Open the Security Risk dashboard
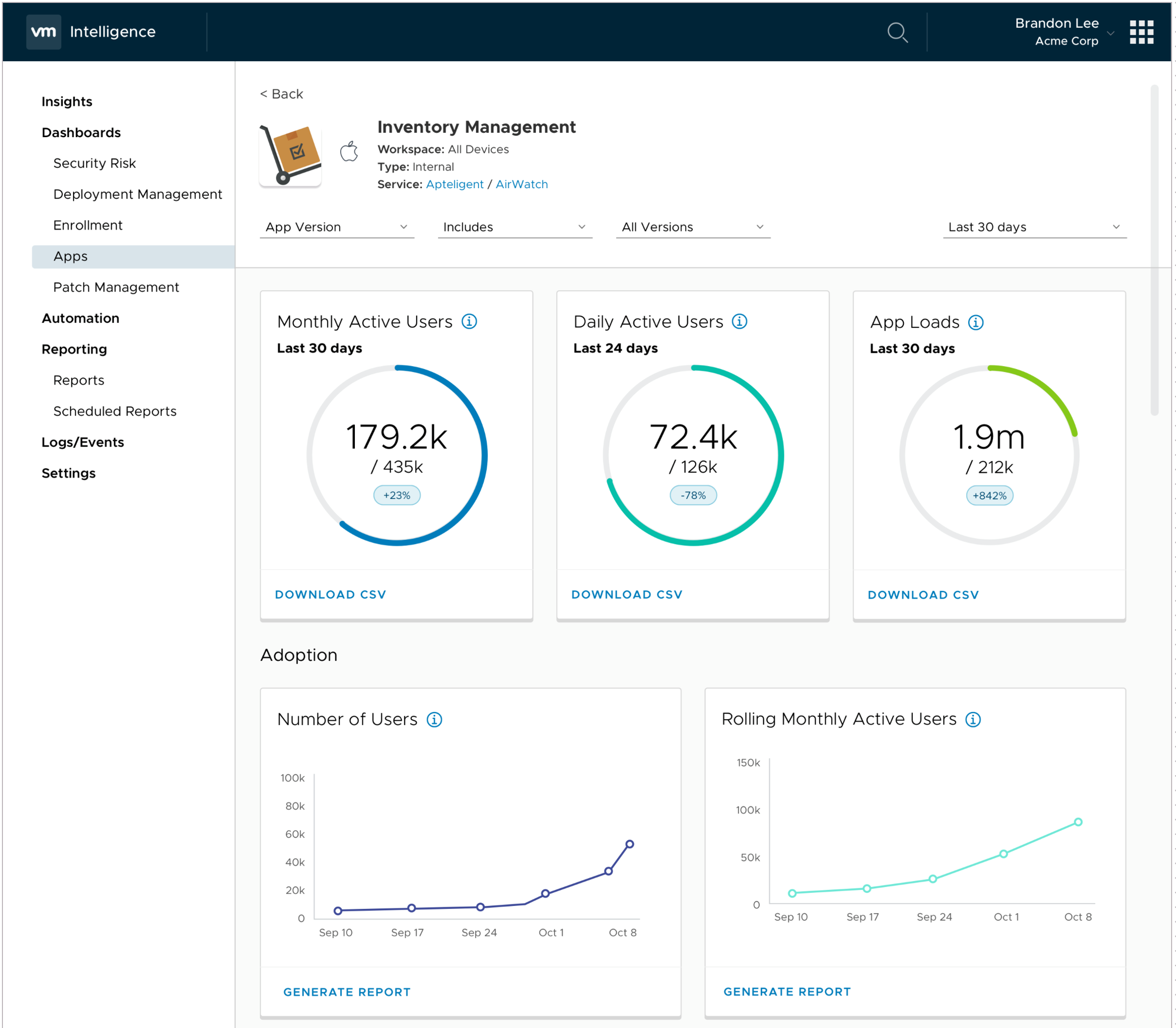The image size is (1176, 1028). [95, 163]
